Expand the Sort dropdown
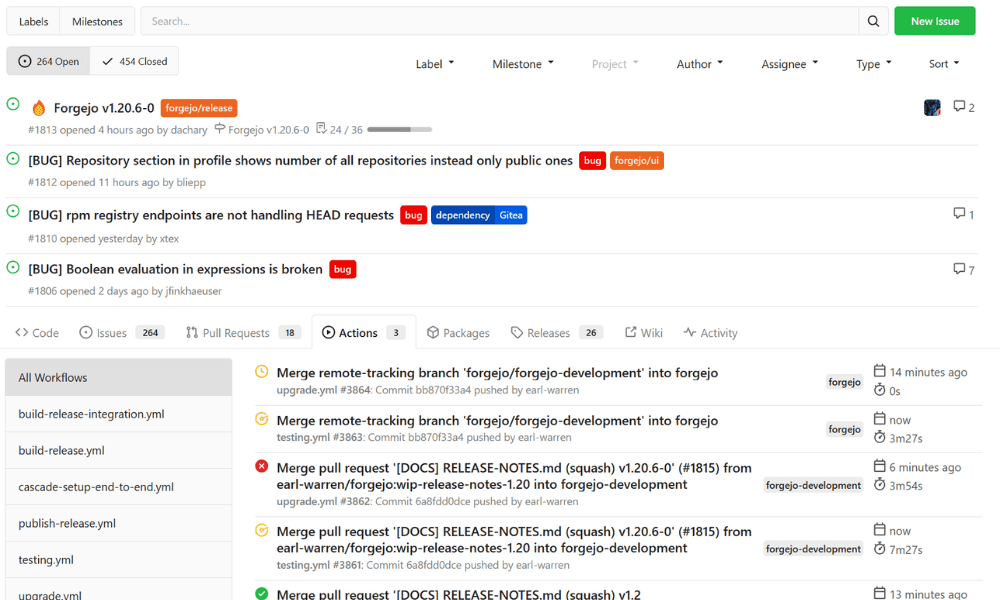The width and height of the screenshot is (1000, 600). click(944, 64)
